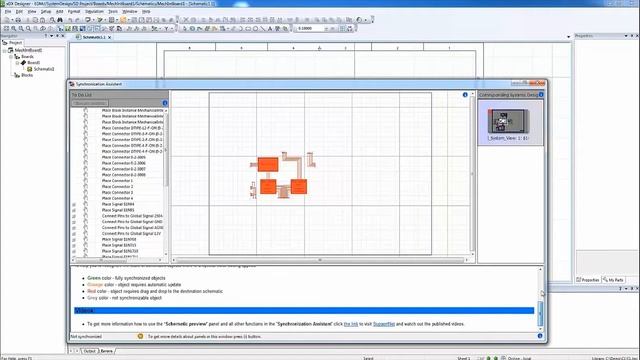This screenshot has height=360, width=640.
Task: Select the Rectangle drawing tool
Action: point(248,29)
